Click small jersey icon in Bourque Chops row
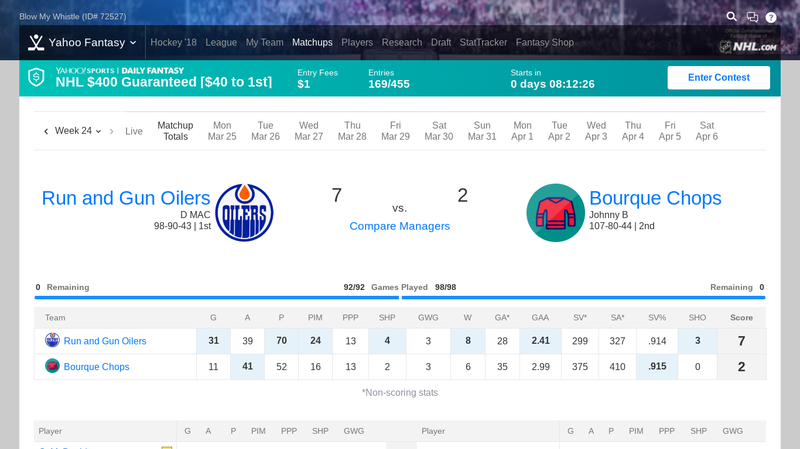This screenshot has height=449, width=800. point(52,366)
